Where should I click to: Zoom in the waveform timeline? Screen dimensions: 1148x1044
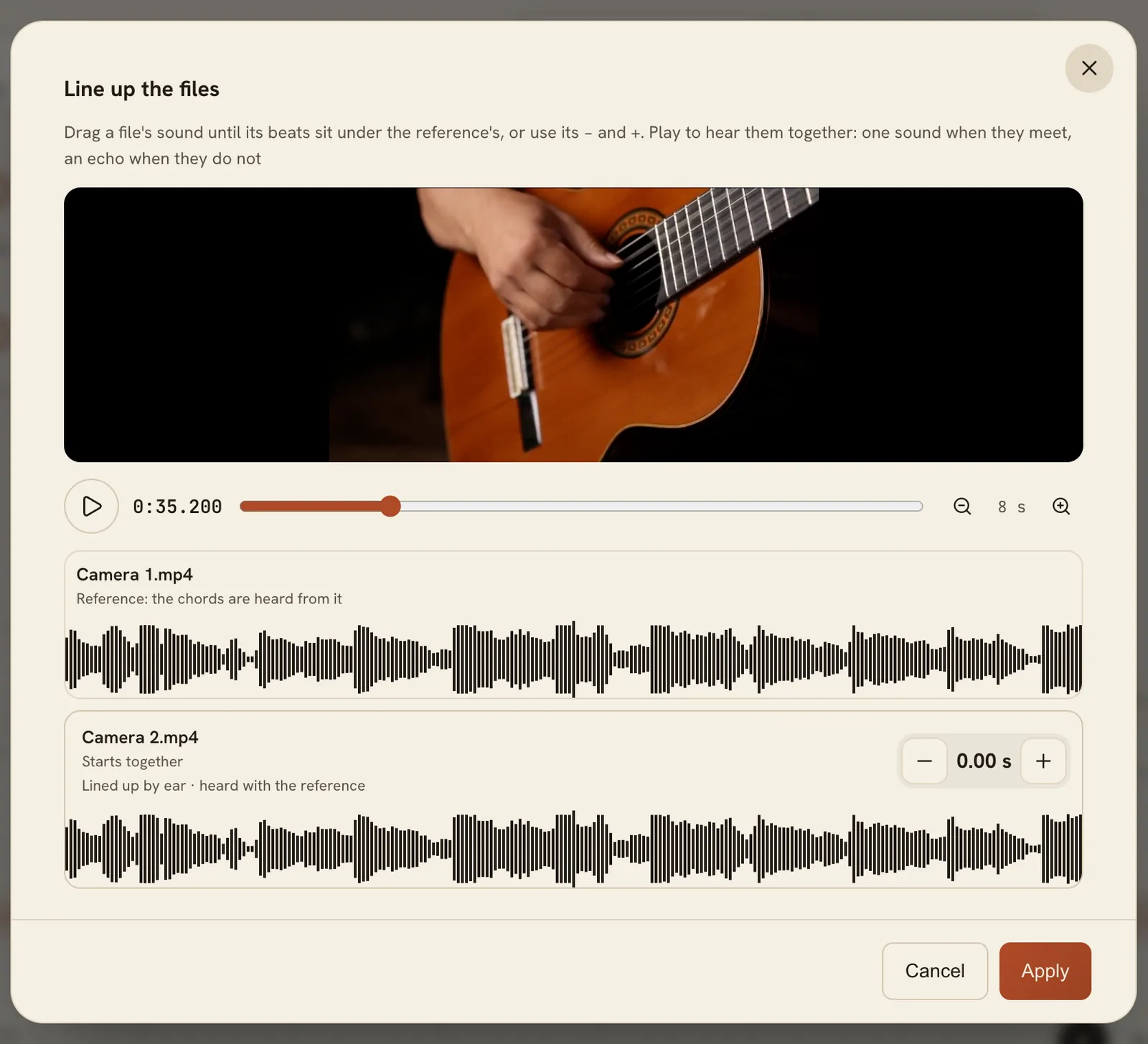(1061, 507)
